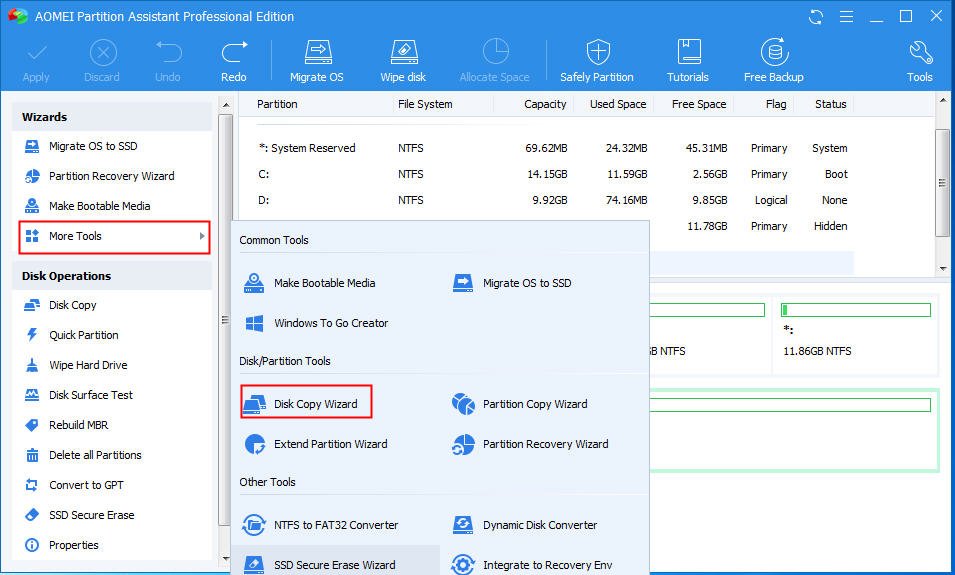Image resolution: width=955 pixels, height=575 pixels.
Task: Click the Redo toolbar button
Action: (x=234, y=60)
